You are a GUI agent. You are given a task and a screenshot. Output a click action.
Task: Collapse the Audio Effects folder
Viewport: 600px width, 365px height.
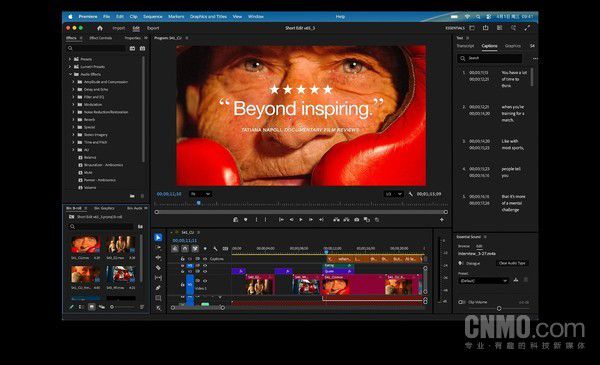(x=70, y=74)
